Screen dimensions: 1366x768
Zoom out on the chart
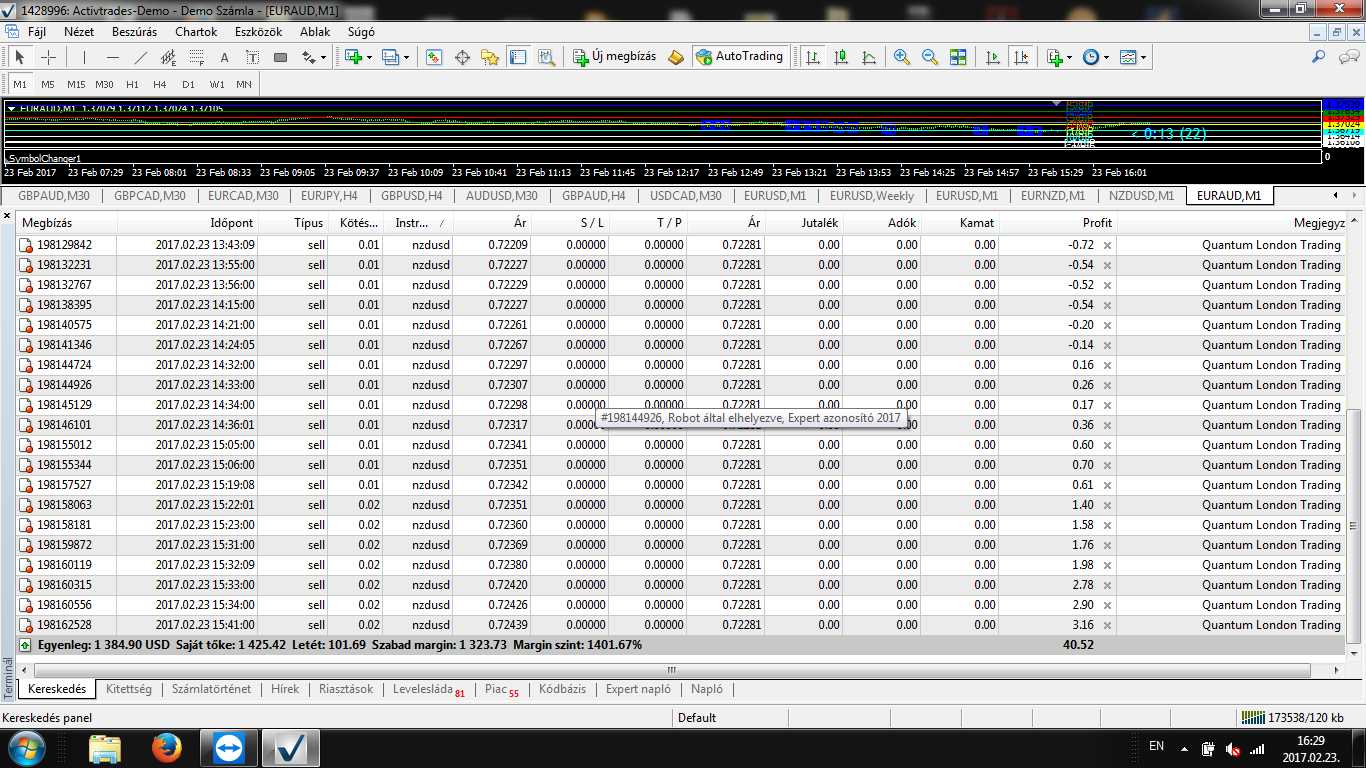pos(930,57)
